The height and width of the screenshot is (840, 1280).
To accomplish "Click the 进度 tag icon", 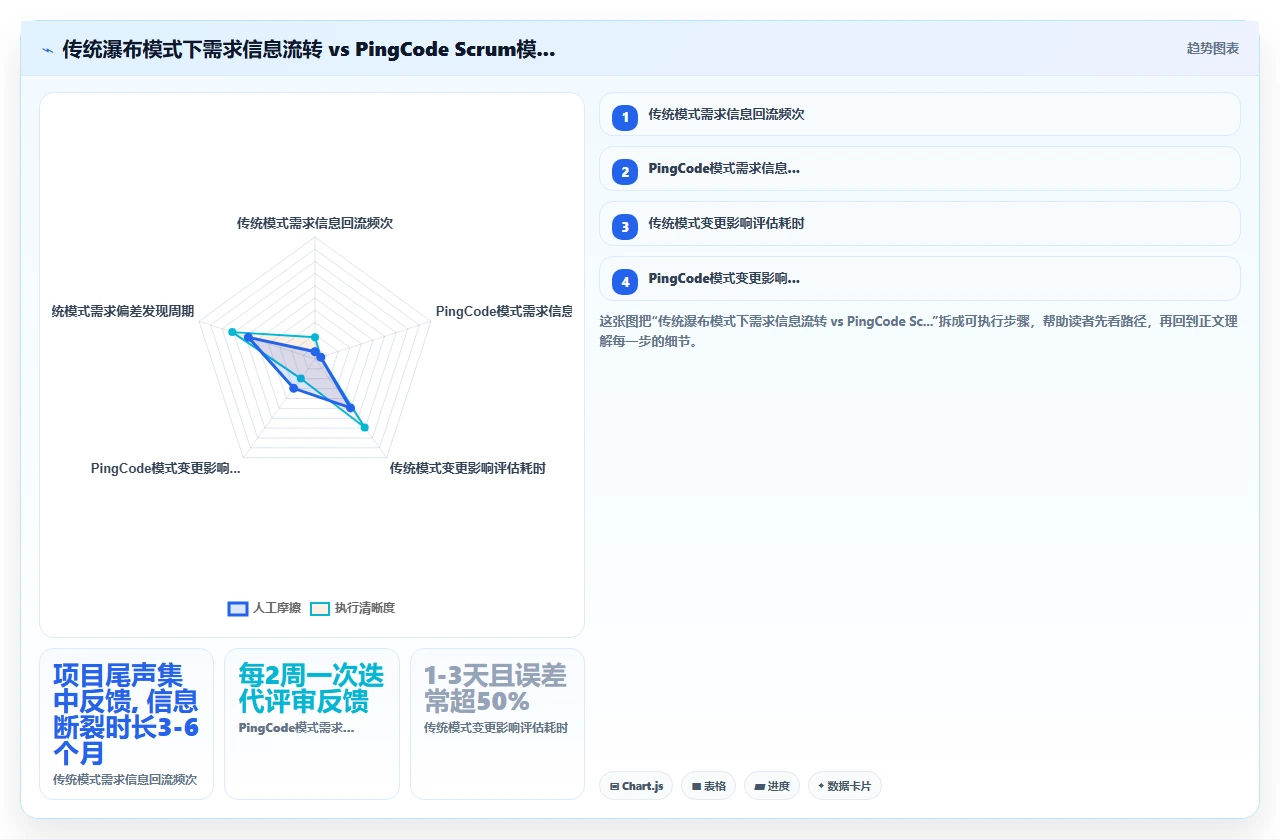I will tap(759, 787).
